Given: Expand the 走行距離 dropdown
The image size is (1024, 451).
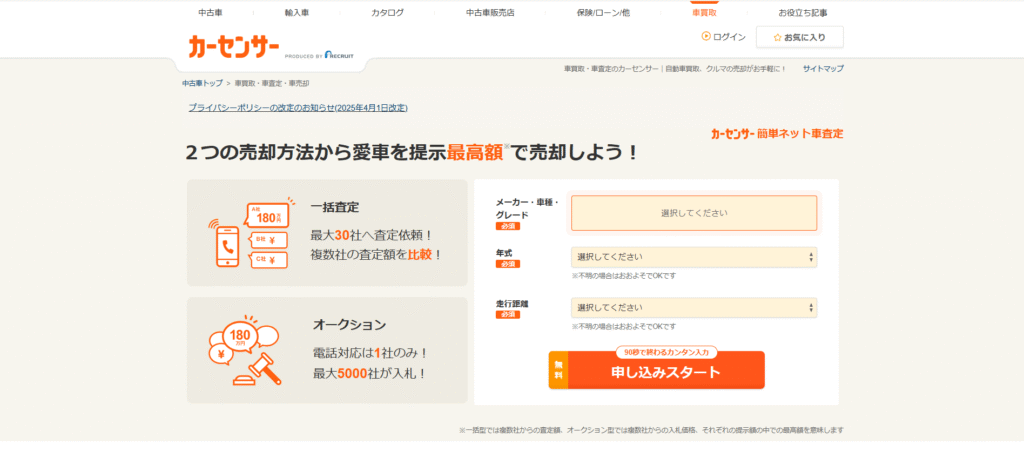Looking at the screenshot, I should pyautogui.click(x=694, y=307).
